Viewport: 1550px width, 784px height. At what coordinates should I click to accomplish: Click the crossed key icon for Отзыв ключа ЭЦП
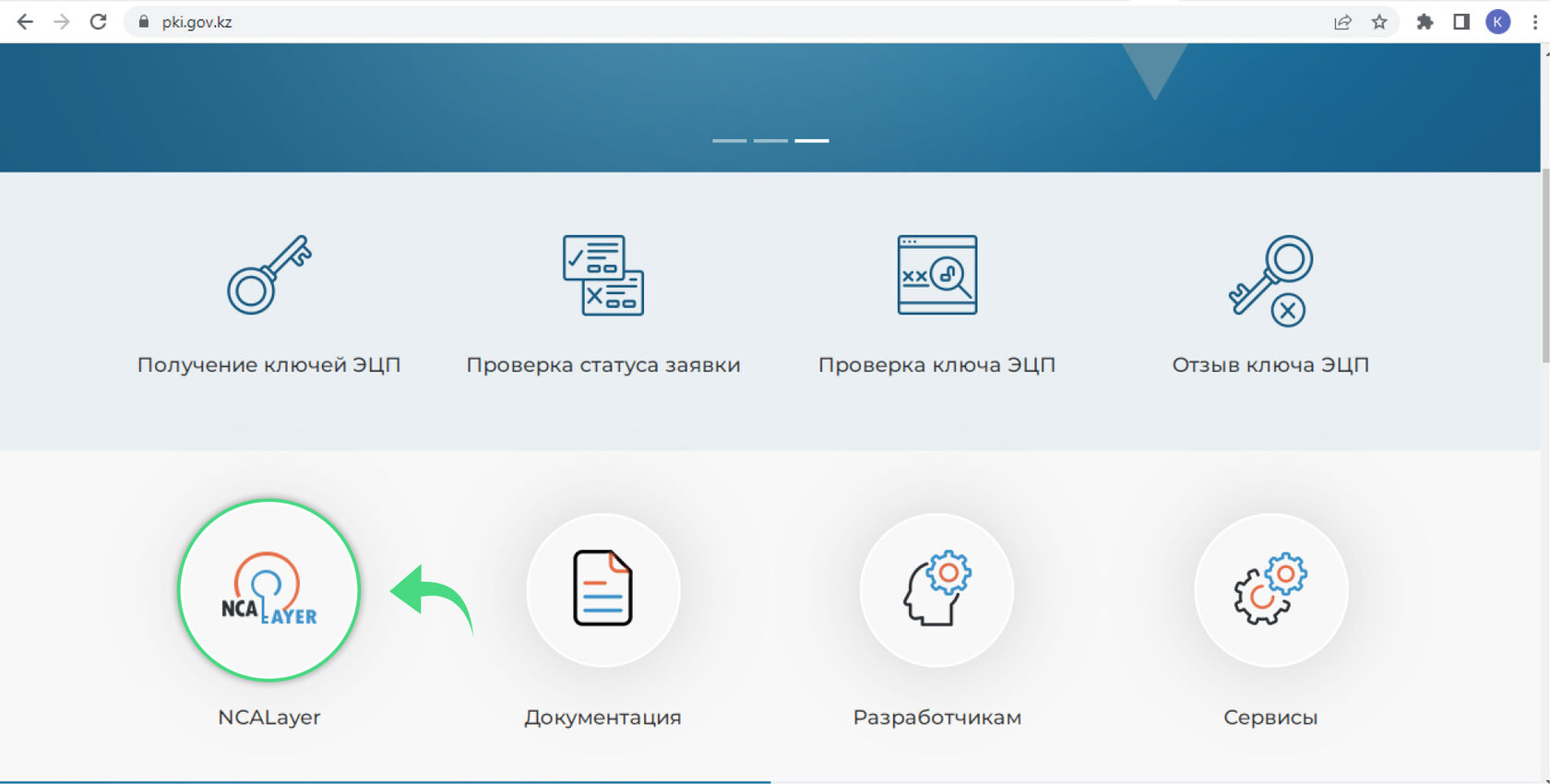click(x=1270, y=280)
